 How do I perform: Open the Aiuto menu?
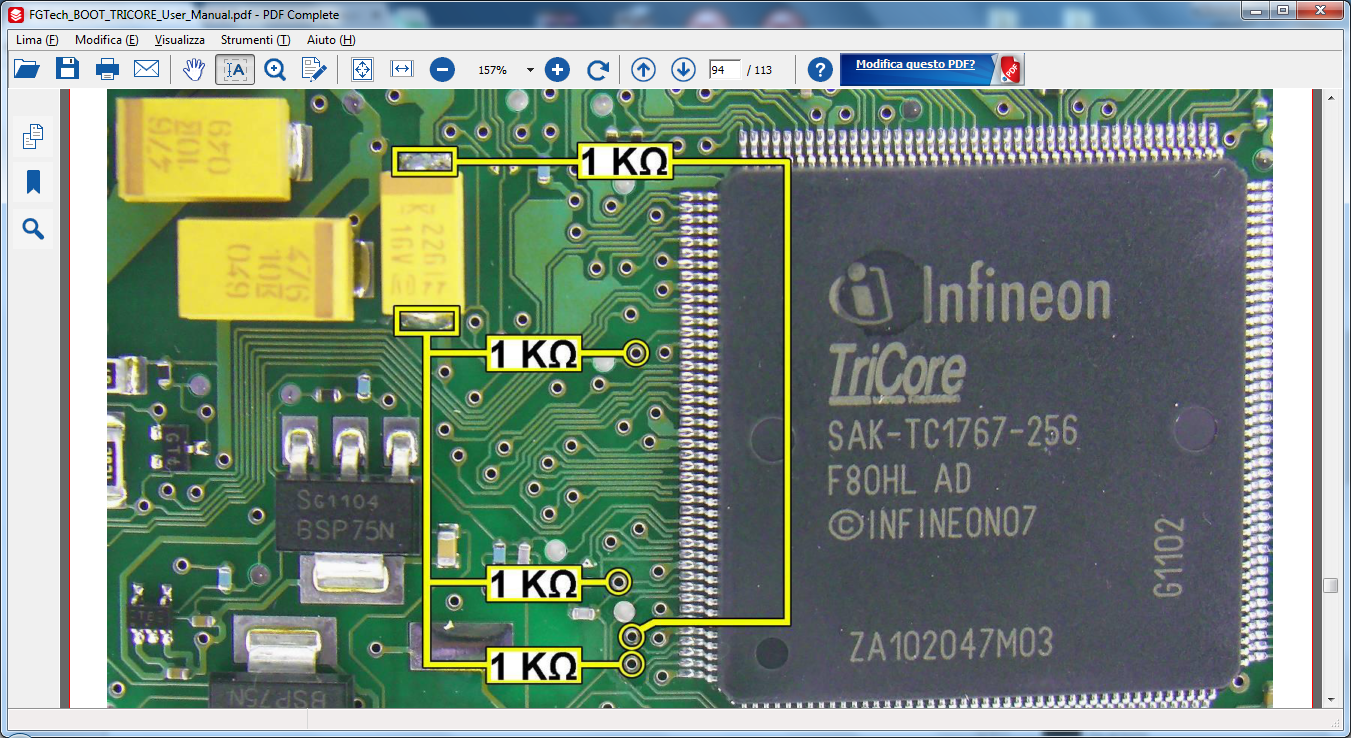click(331, 40)
